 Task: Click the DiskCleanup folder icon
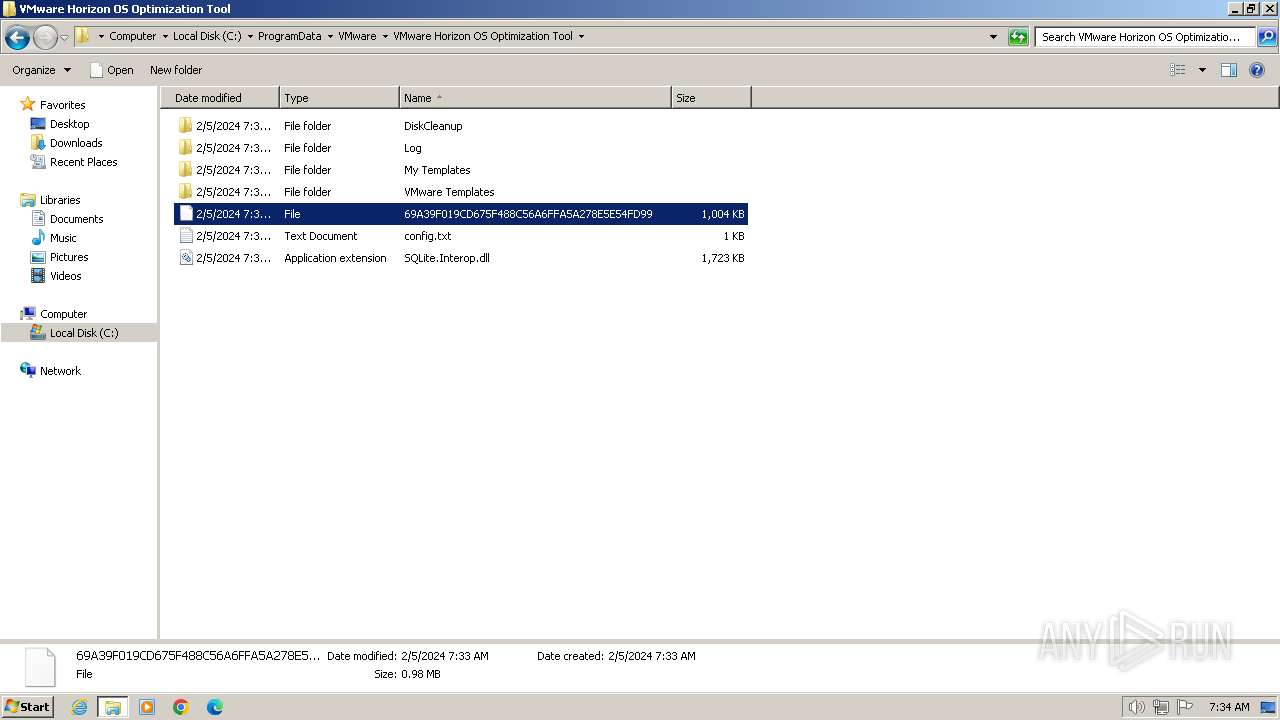click(185, 126)
